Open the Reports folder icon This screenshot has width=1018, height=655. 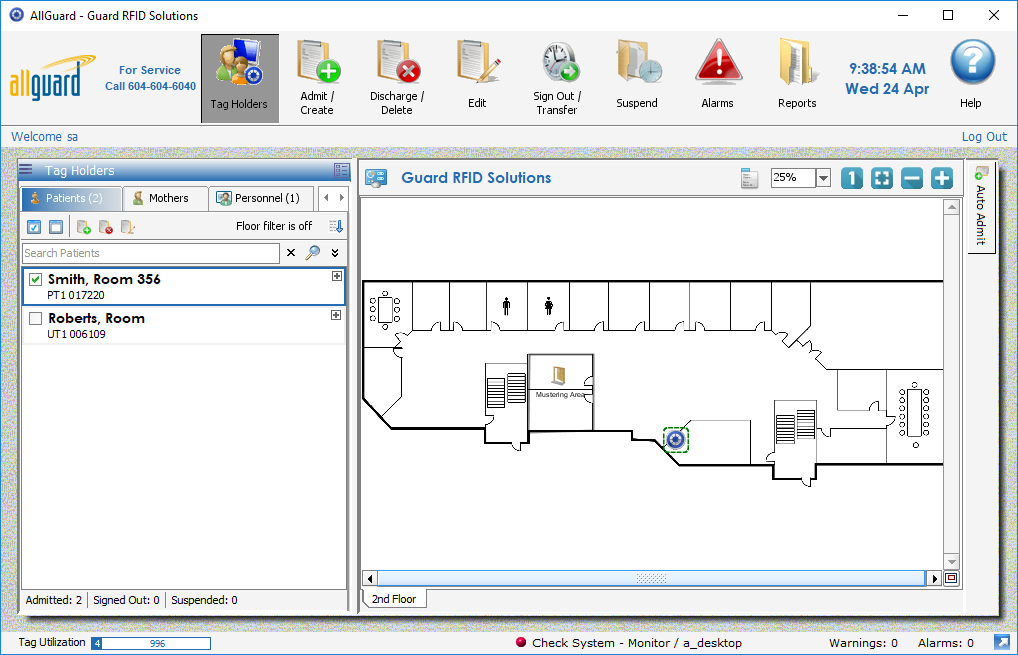click(x=797, y=62)
